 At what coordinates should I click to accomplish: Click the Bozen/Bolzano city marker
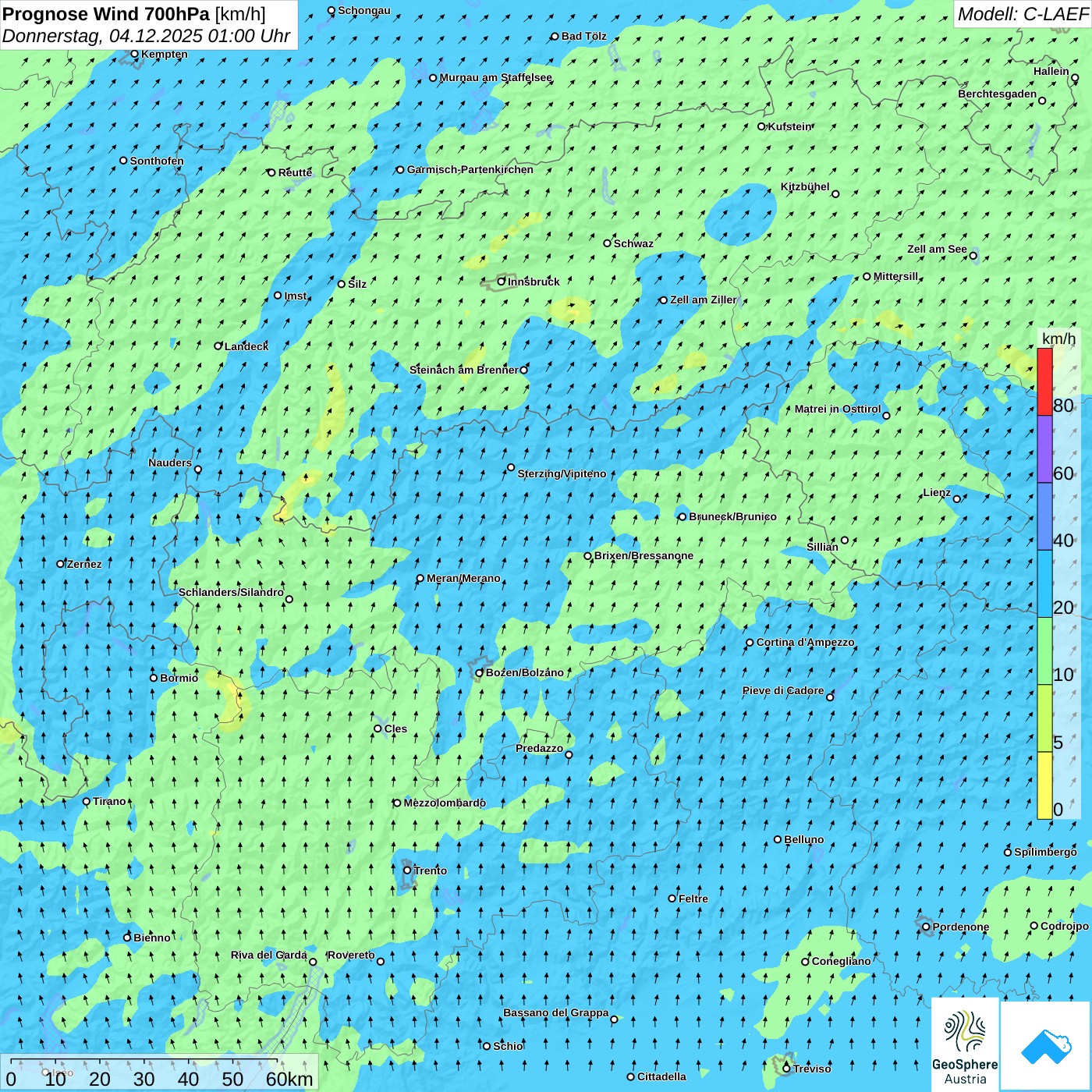[x=480, y=673]
